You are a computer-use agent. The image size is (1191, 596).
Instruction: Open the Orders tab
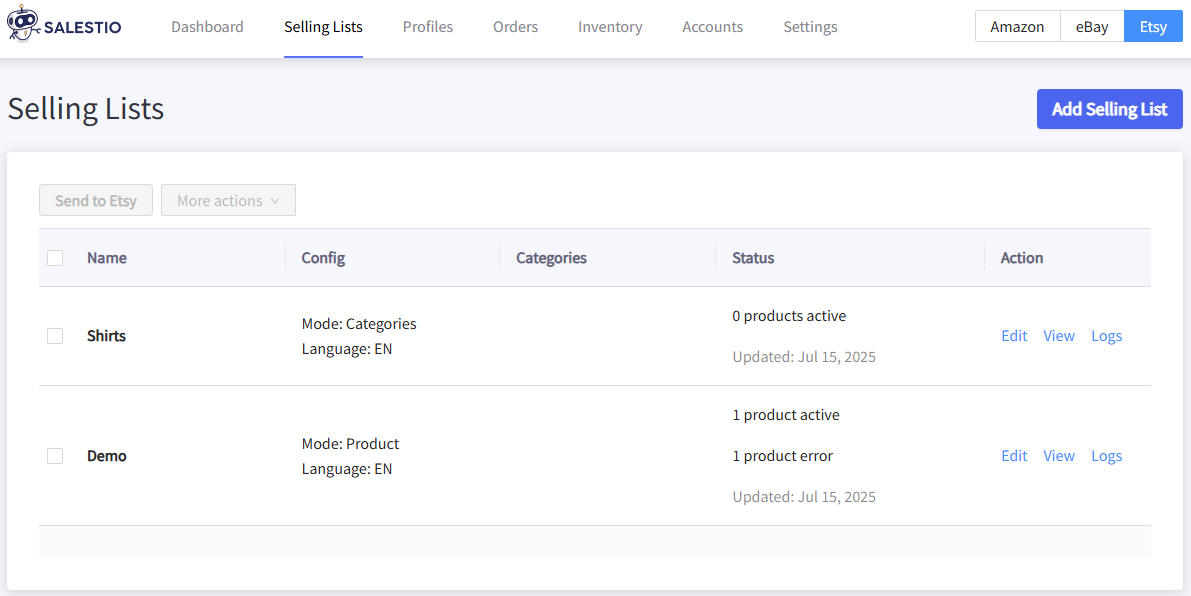point(515,27)
